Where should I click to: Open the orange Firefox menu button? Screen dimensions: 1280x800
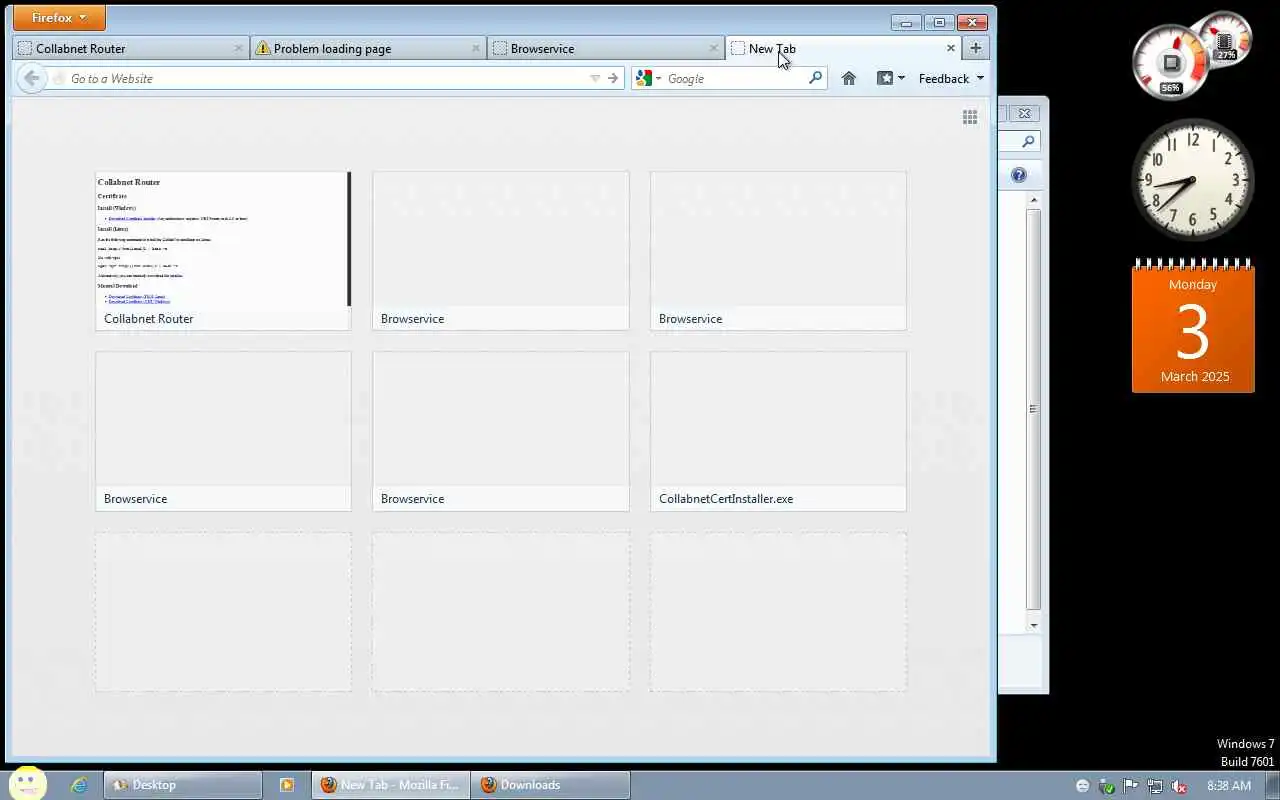click(59, 18)
